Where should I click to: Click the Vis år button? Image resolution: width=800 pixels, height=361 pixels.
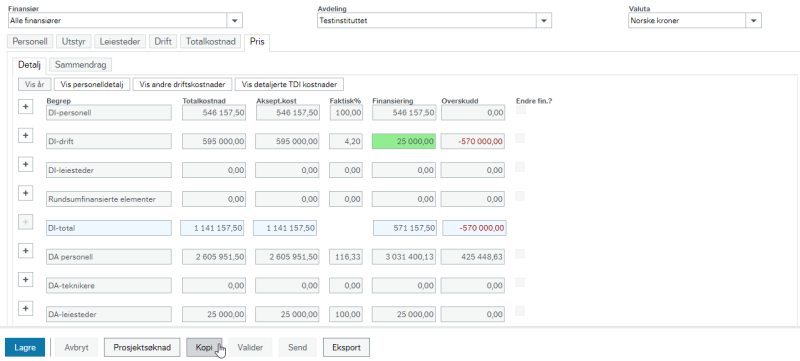click(x=34, y=84)
